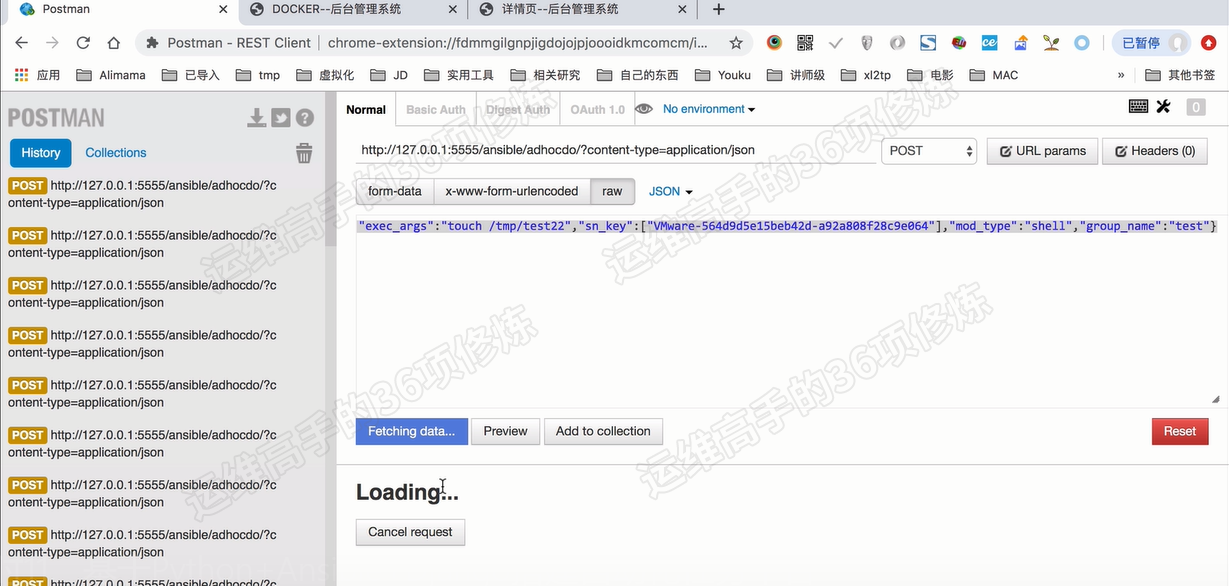Switch to the Collections tab in sidebar
1229x586 pixels.
point(116,153)
